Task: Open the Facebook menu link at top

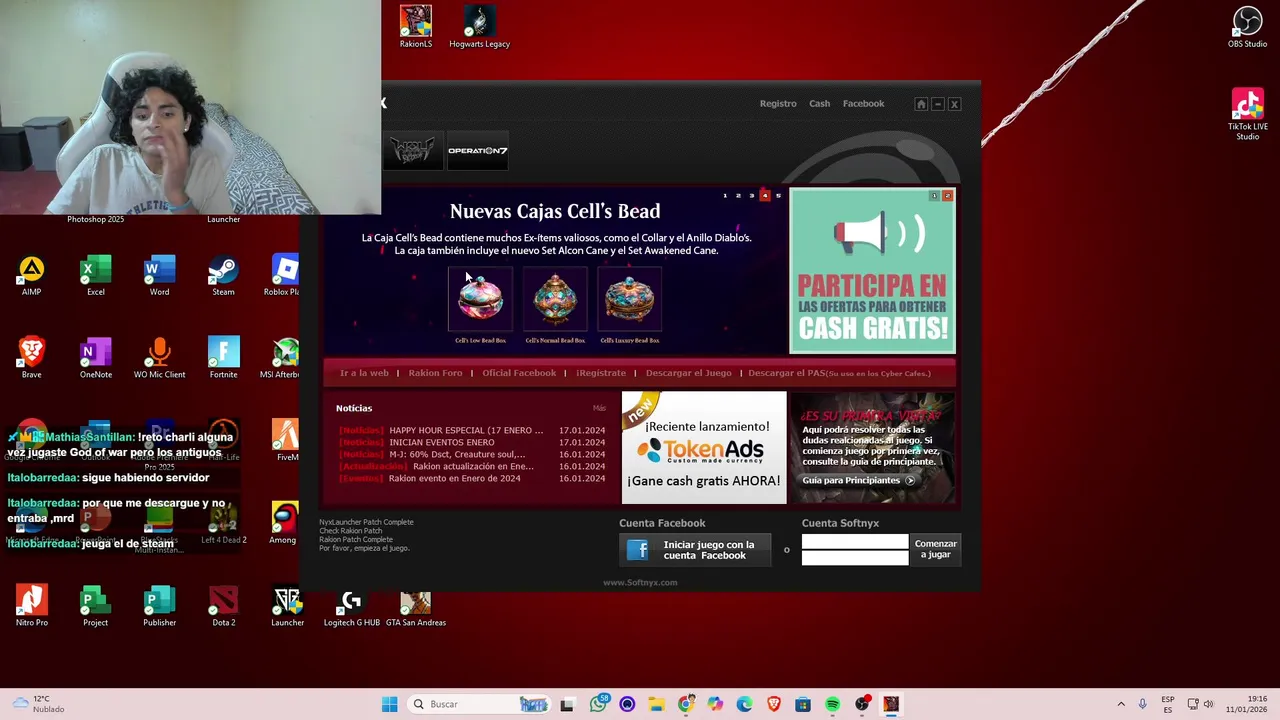Action: tap(863, 104)
